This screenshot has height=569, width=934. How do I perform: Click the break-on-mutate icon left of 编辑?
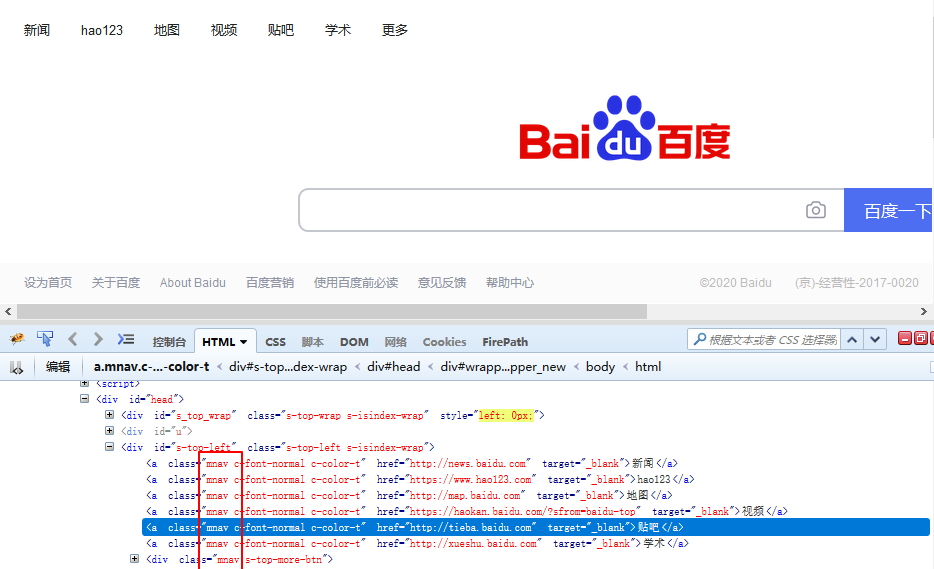click(x=17, y=368)
